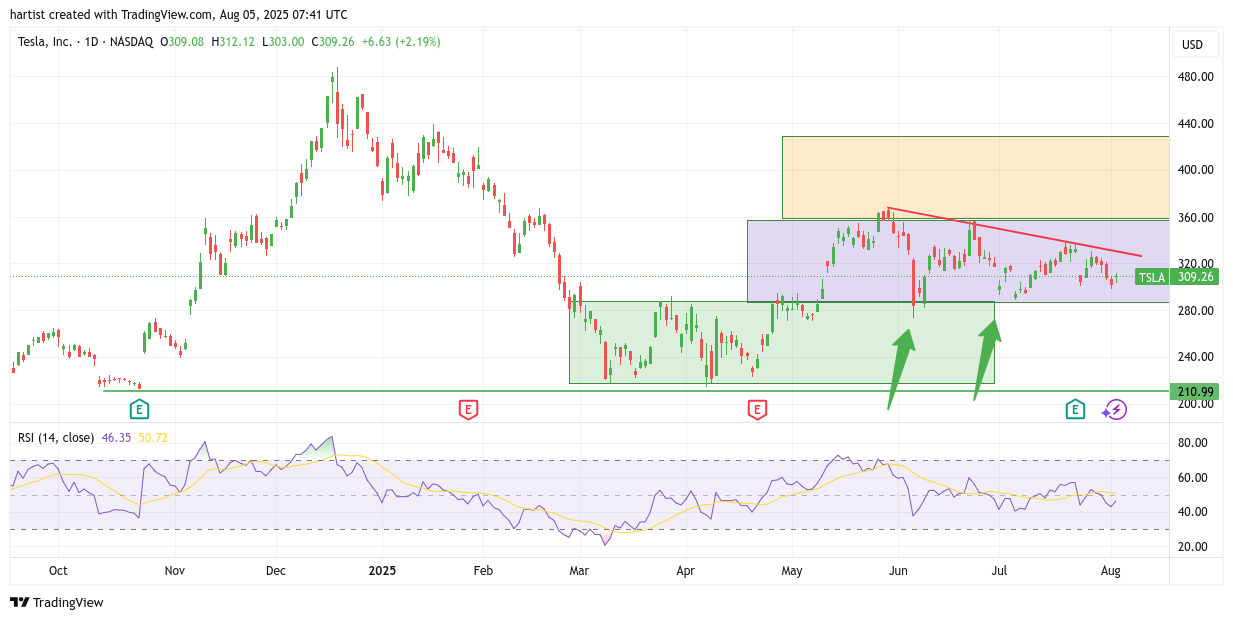
Task: Click the RSI scale label 40.00
Action: [1194, 512]
